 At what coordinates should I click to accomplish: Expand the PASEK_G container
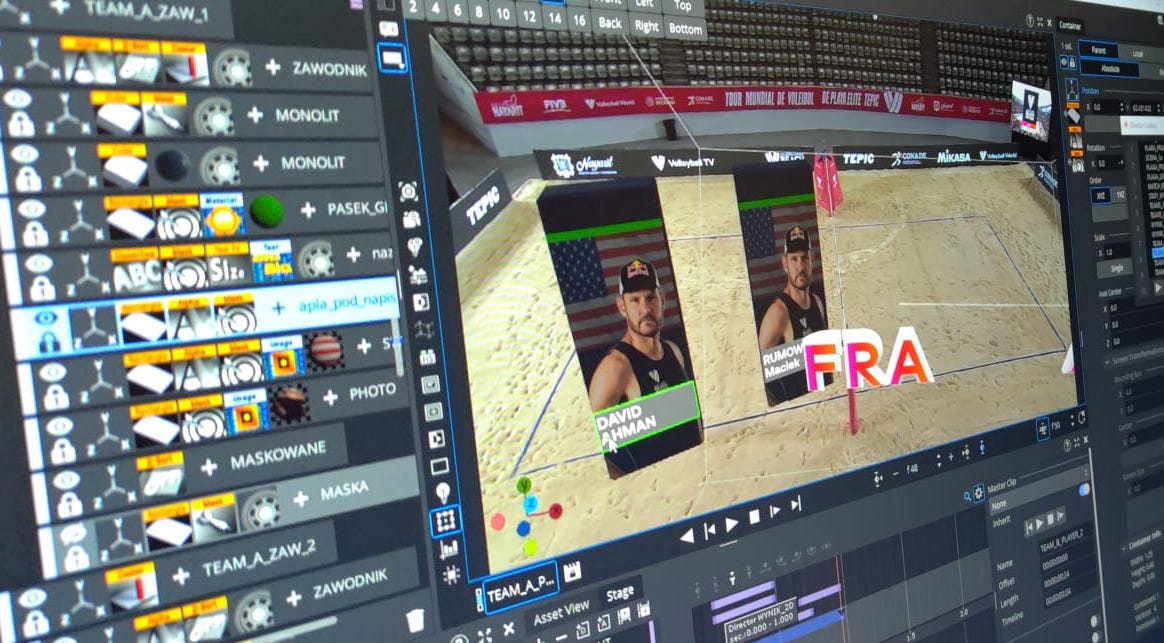click(308, 210)
